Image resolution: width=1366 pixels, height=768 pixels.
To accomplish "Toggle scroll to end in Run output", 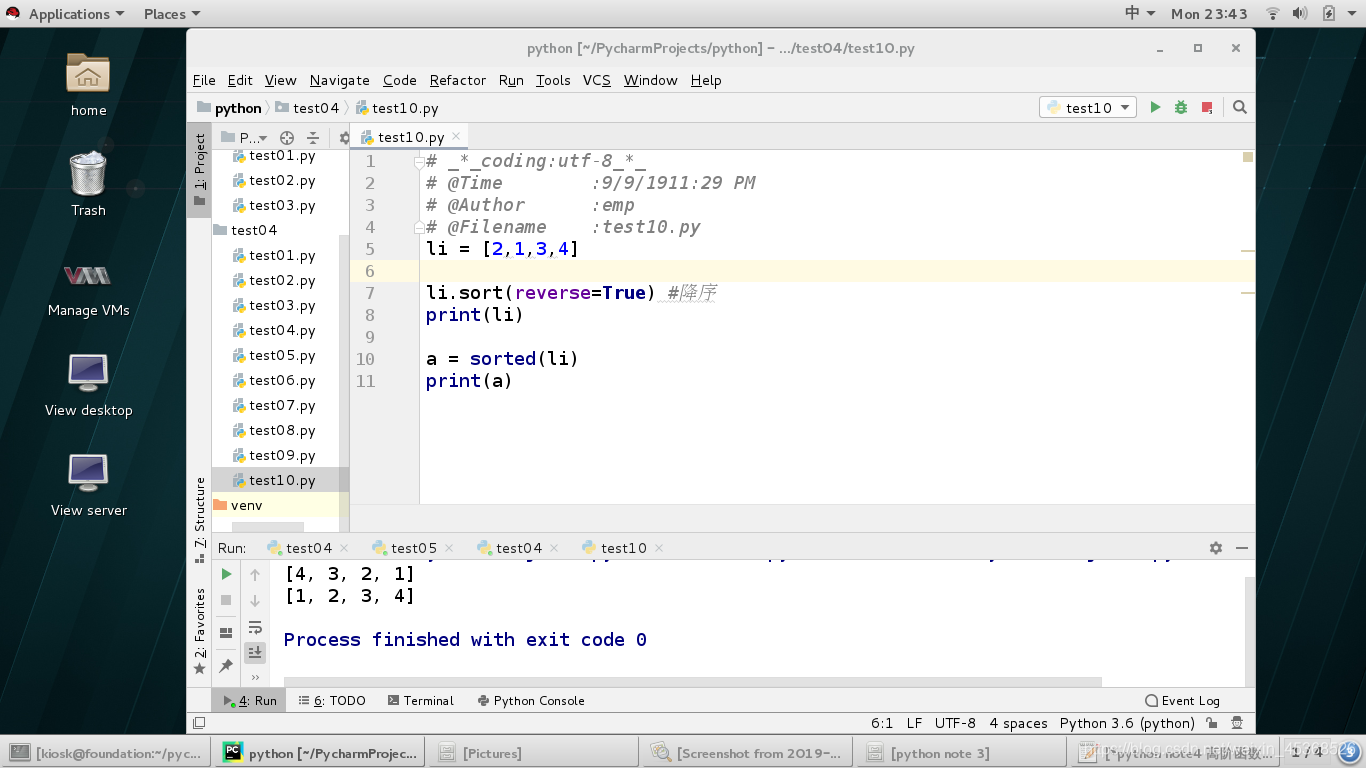I will (255, 652).
